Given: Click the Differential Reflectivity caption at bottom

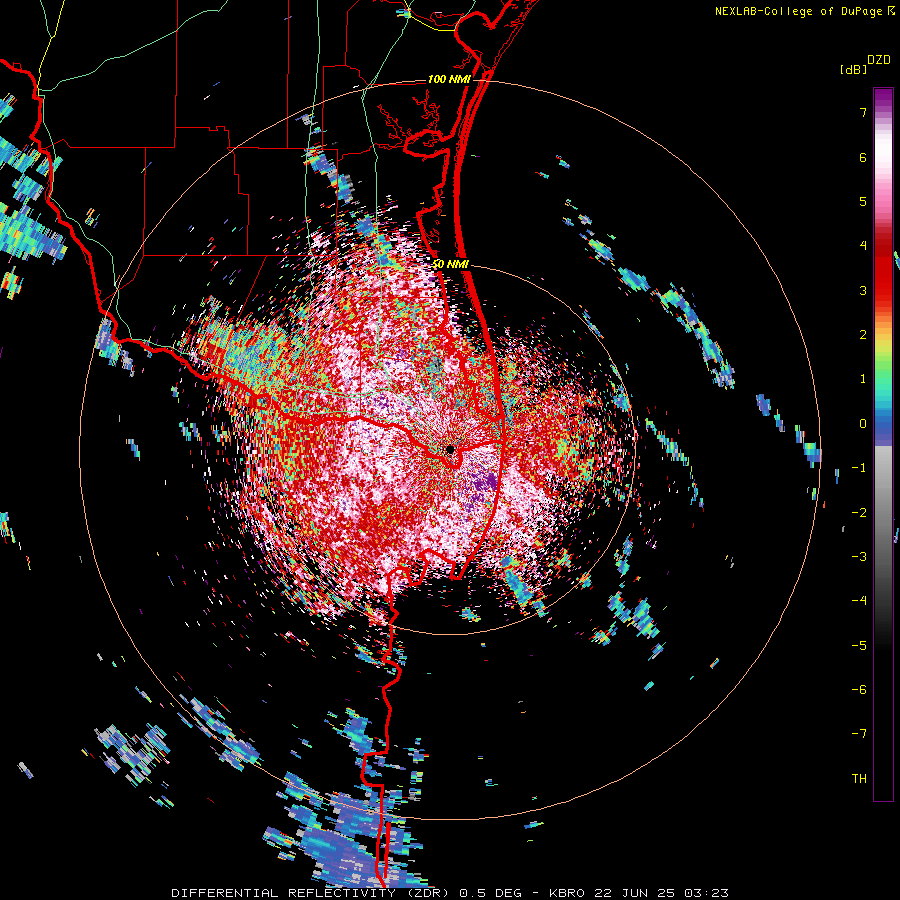Looking at the screenshot, I should pos(450,893).
